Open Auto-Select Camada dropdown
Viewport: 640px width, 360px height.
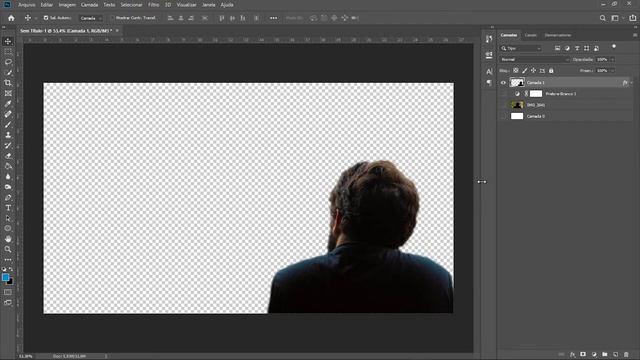(91, 18)
